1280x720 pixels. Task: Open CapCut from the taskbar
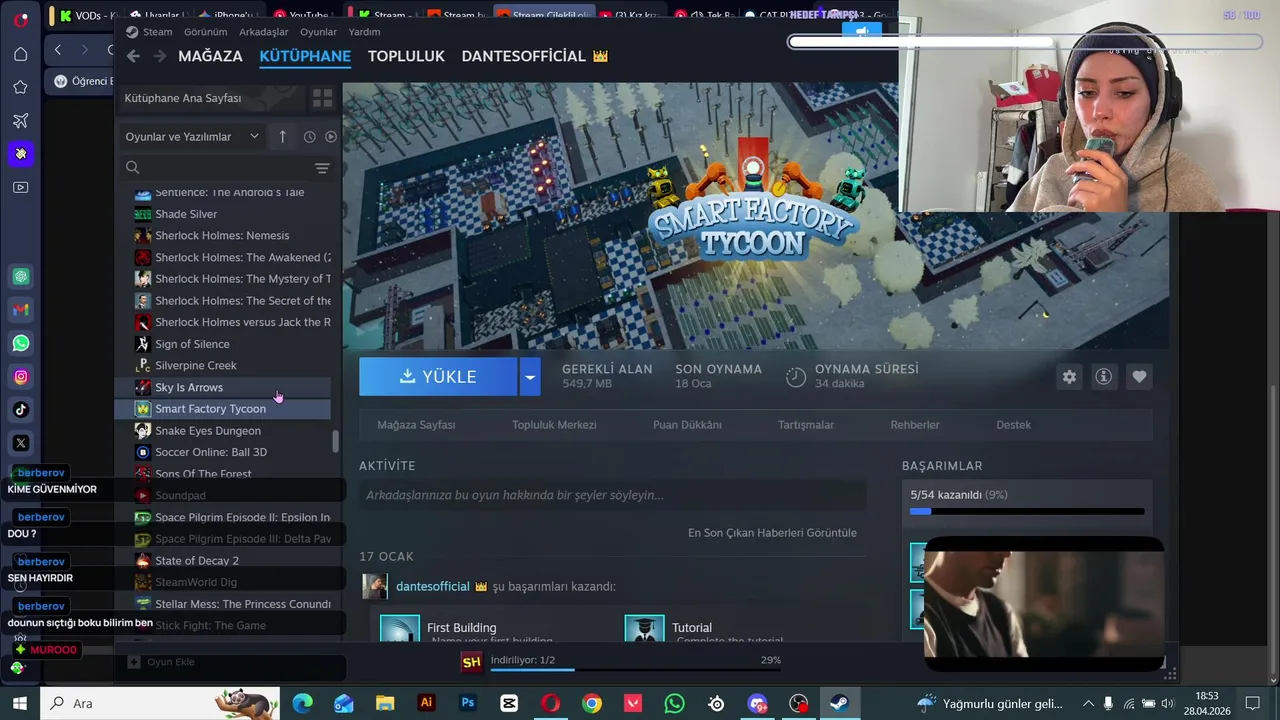[509, 703]
